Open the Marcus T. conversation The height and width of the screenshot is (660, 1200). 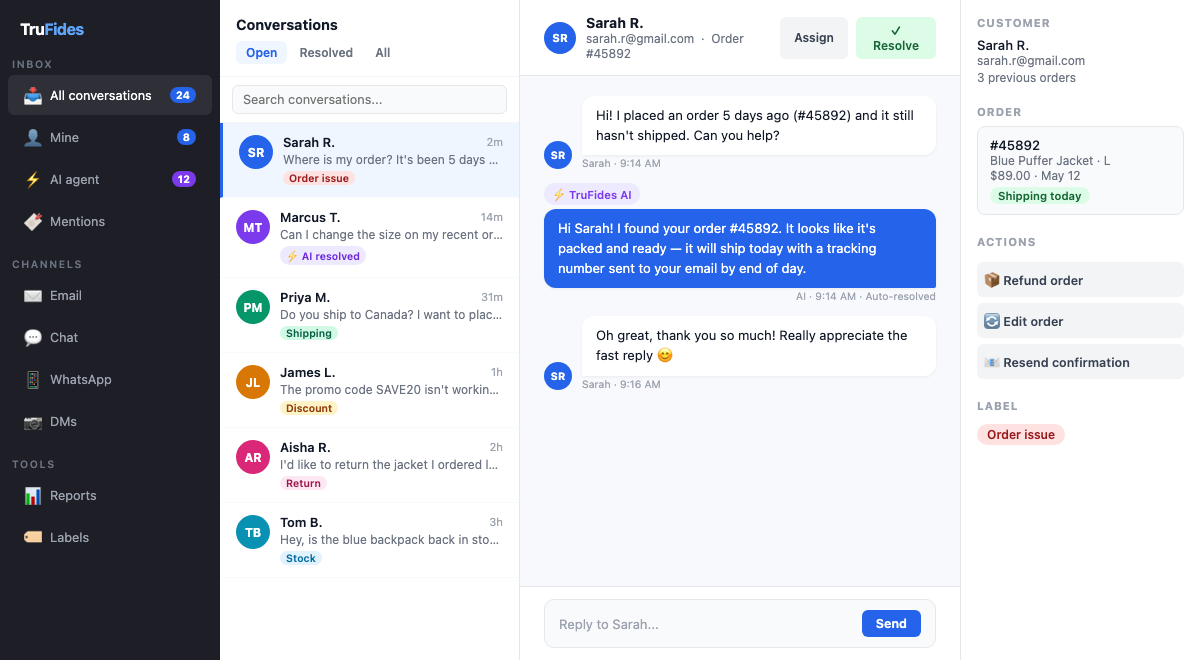(370, 235)
